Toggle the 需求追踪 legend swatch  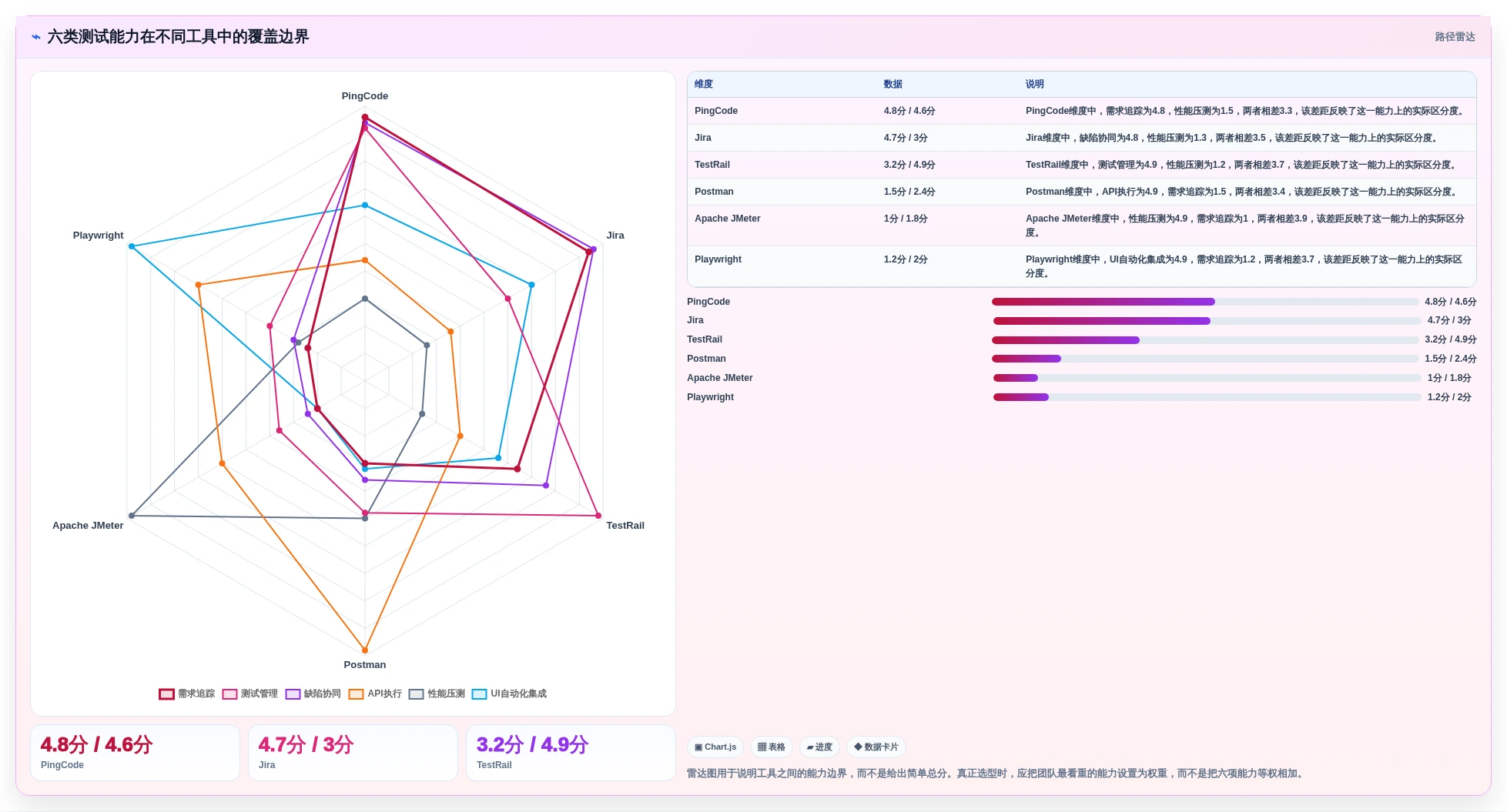pos(166,693)
